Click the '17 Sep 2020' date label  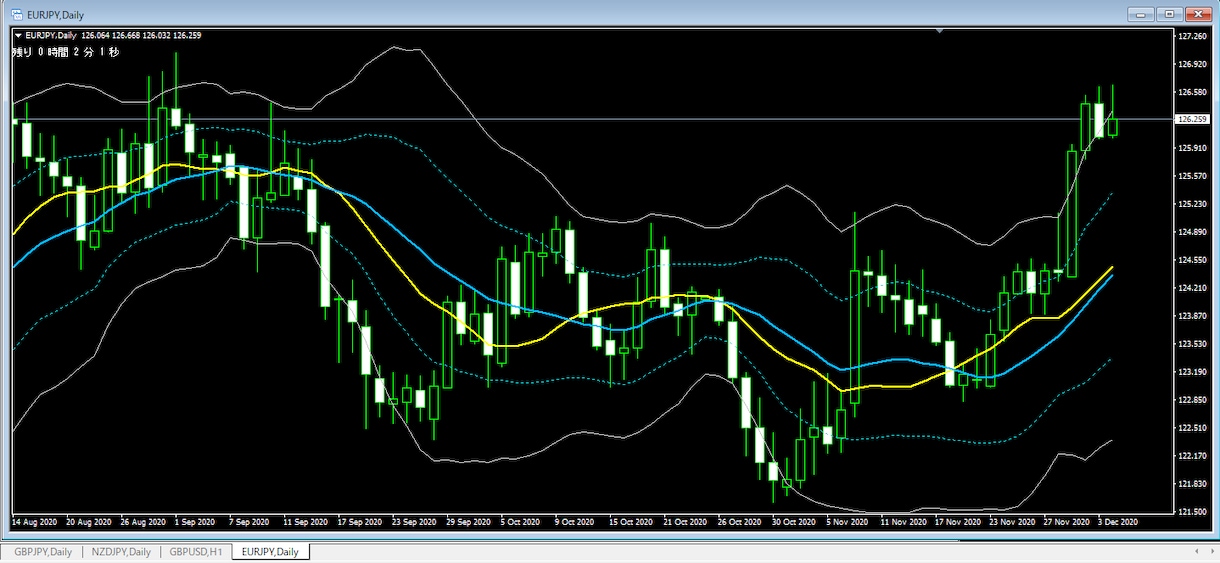360,522
